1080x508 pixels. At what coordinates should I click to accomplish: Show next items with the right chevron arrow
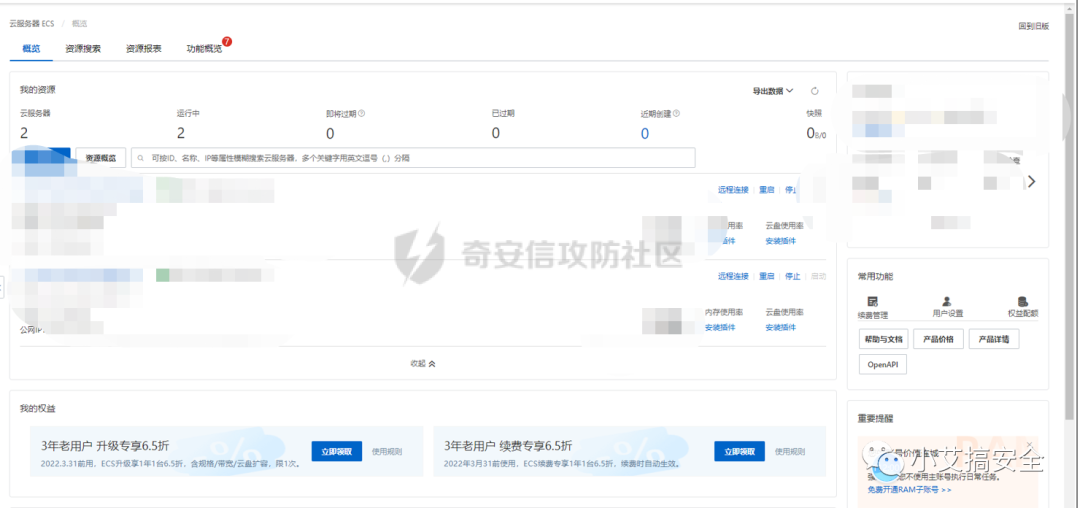1031,182
